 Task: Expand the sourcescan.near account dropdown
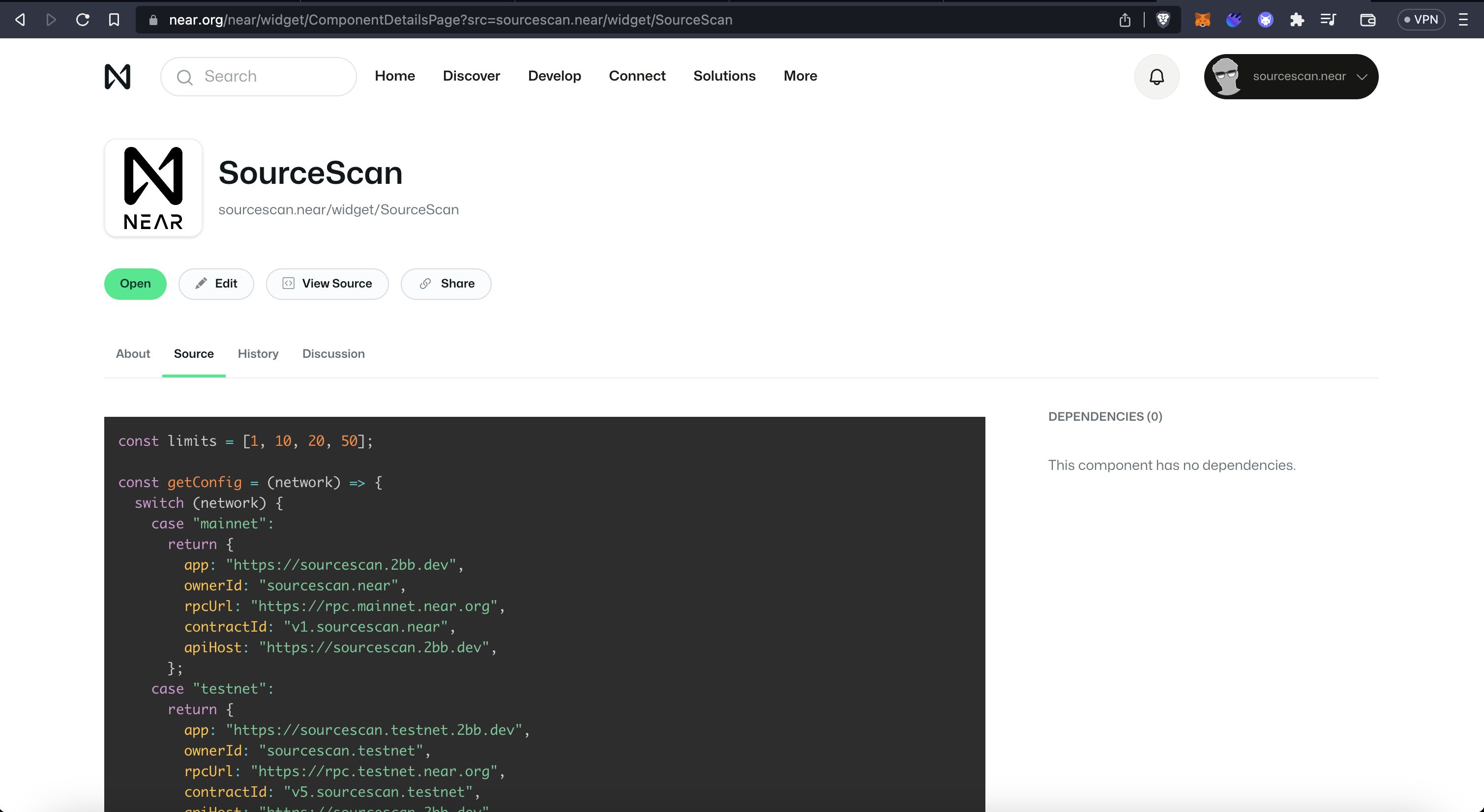[x=1291, y=77]
